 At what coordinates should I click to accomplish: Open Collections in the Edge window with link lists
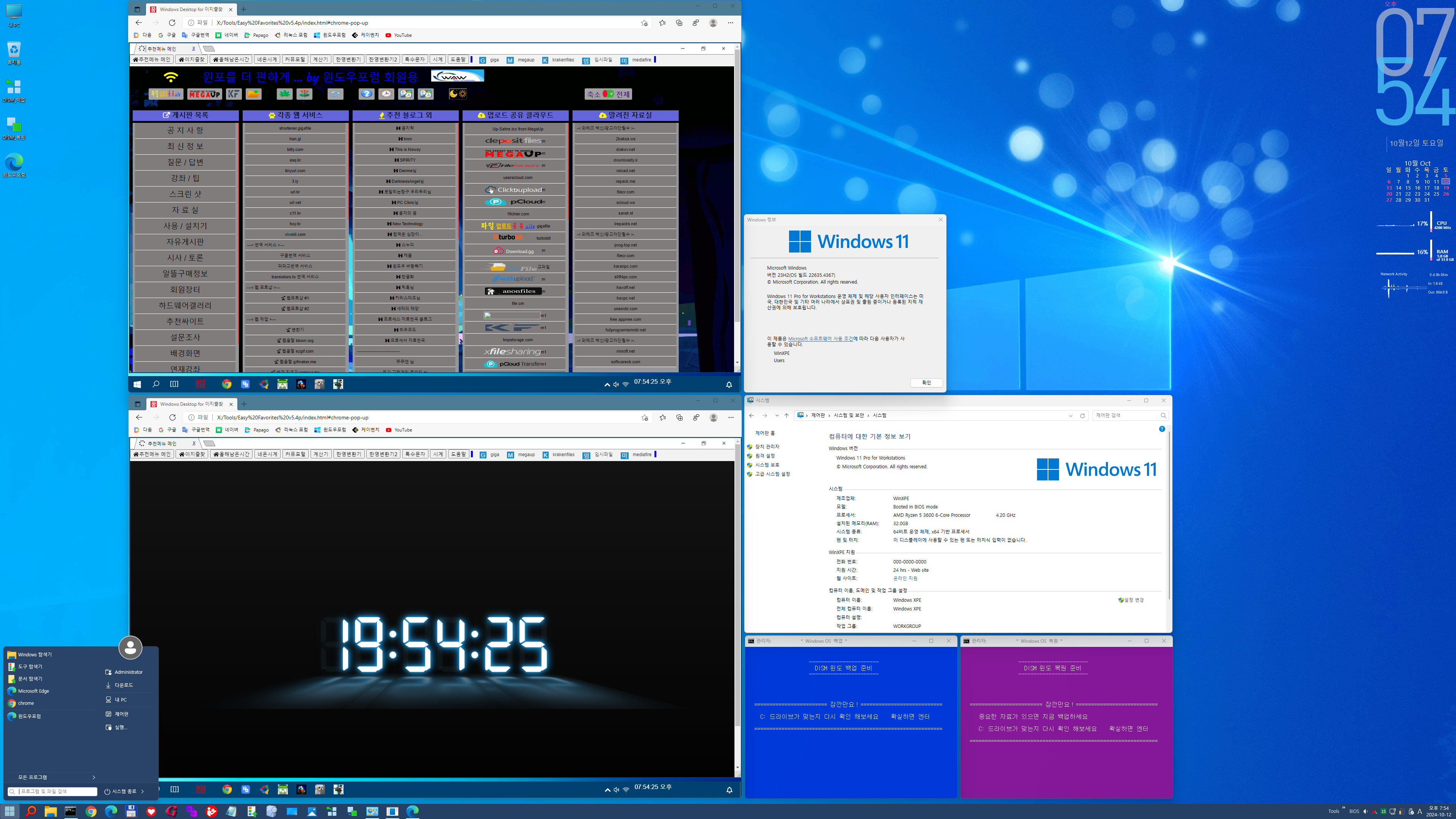tap(679, 23)
